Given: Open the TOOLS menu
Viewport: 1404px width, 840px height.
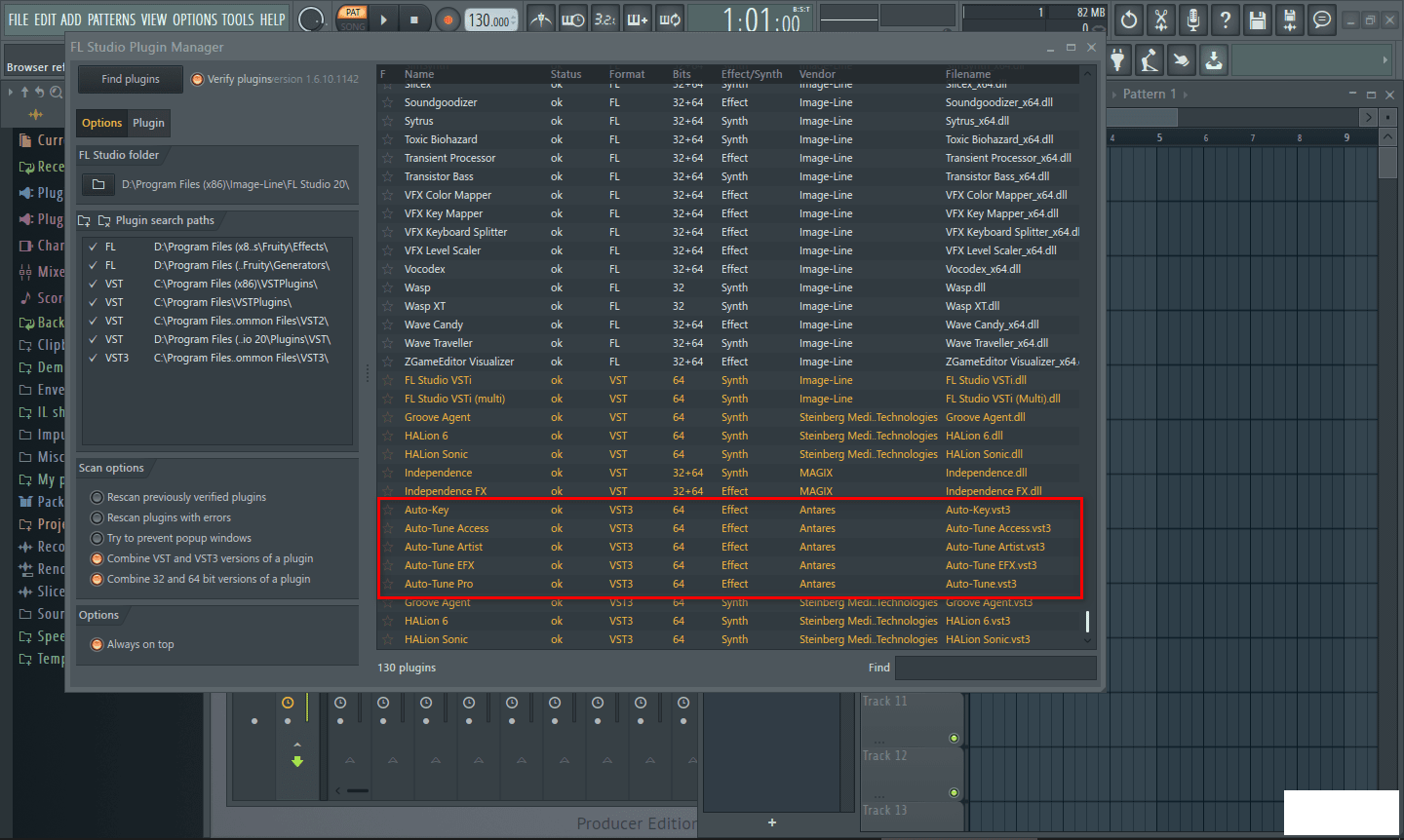Looking at the screenshot, I should tap(238, 19).
